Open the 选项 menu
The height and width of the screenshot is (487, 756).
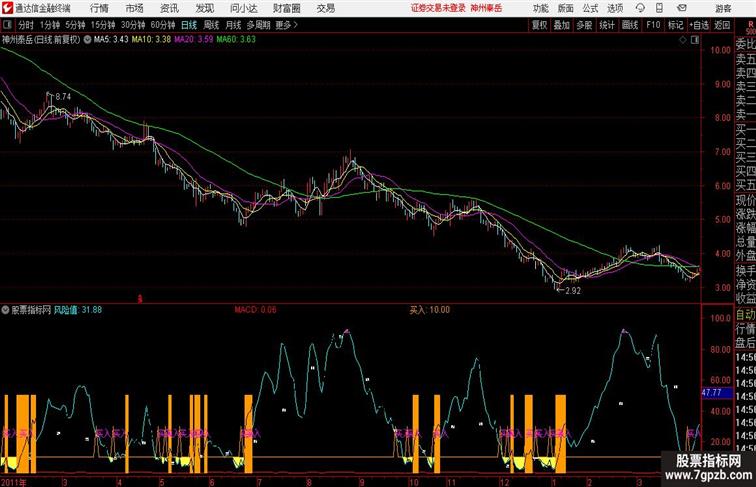pyautogui.click(x=615, y=8)
